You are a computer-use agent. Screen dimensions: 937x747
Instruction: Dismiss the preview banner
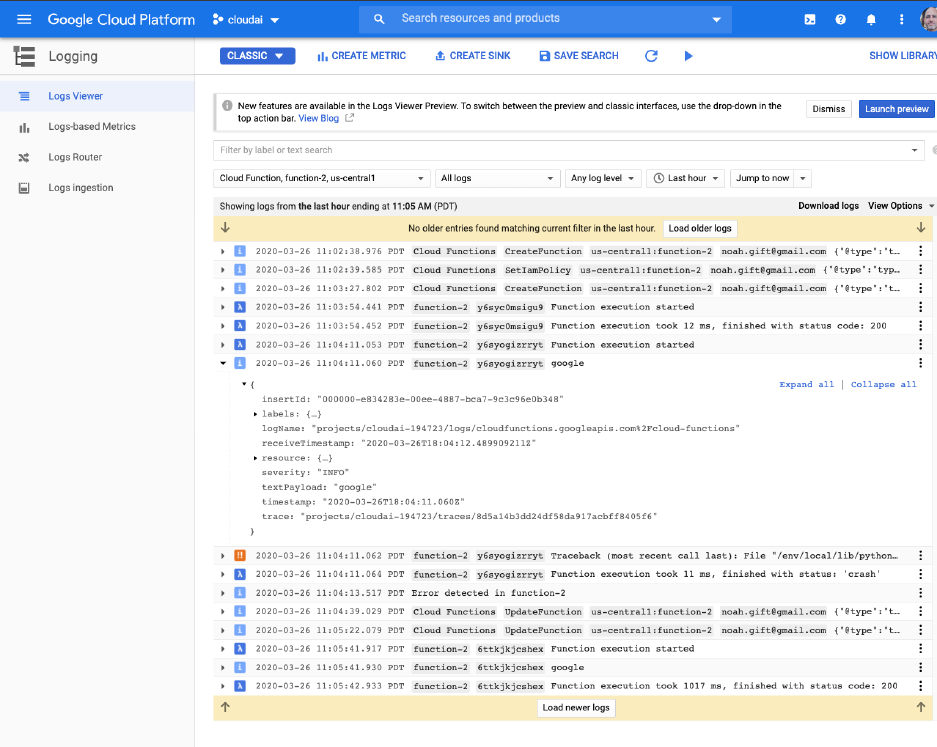(x=828, y=109)
